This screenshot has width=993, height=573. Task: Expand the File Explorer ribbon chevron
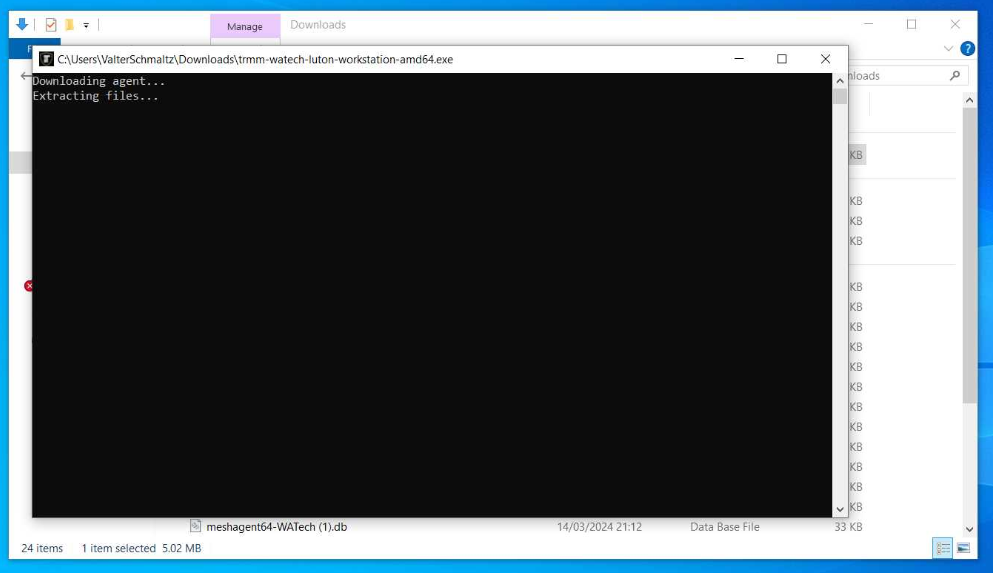point(947,48)
